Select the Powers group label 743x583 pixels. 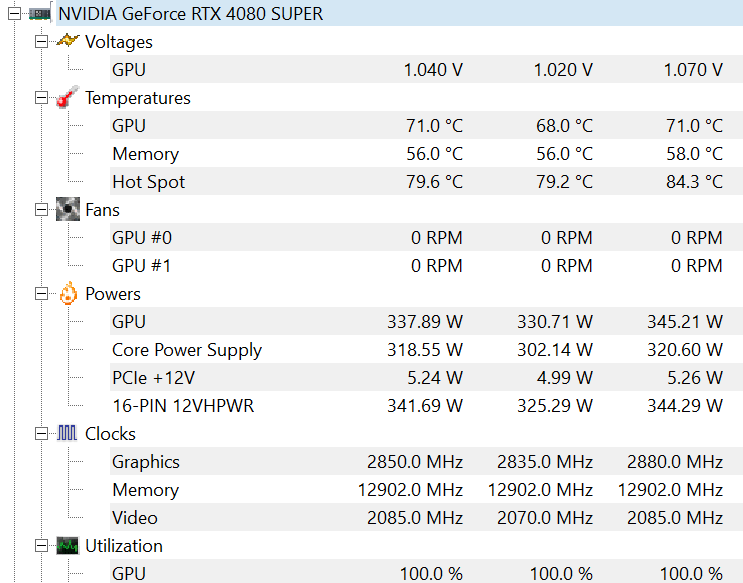(x=113, y=294)
